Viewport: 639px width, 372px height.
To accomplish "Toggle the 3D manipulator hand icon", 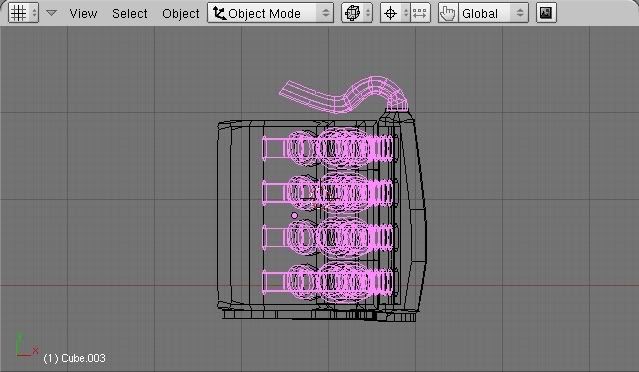I will (x=448, y=13).
